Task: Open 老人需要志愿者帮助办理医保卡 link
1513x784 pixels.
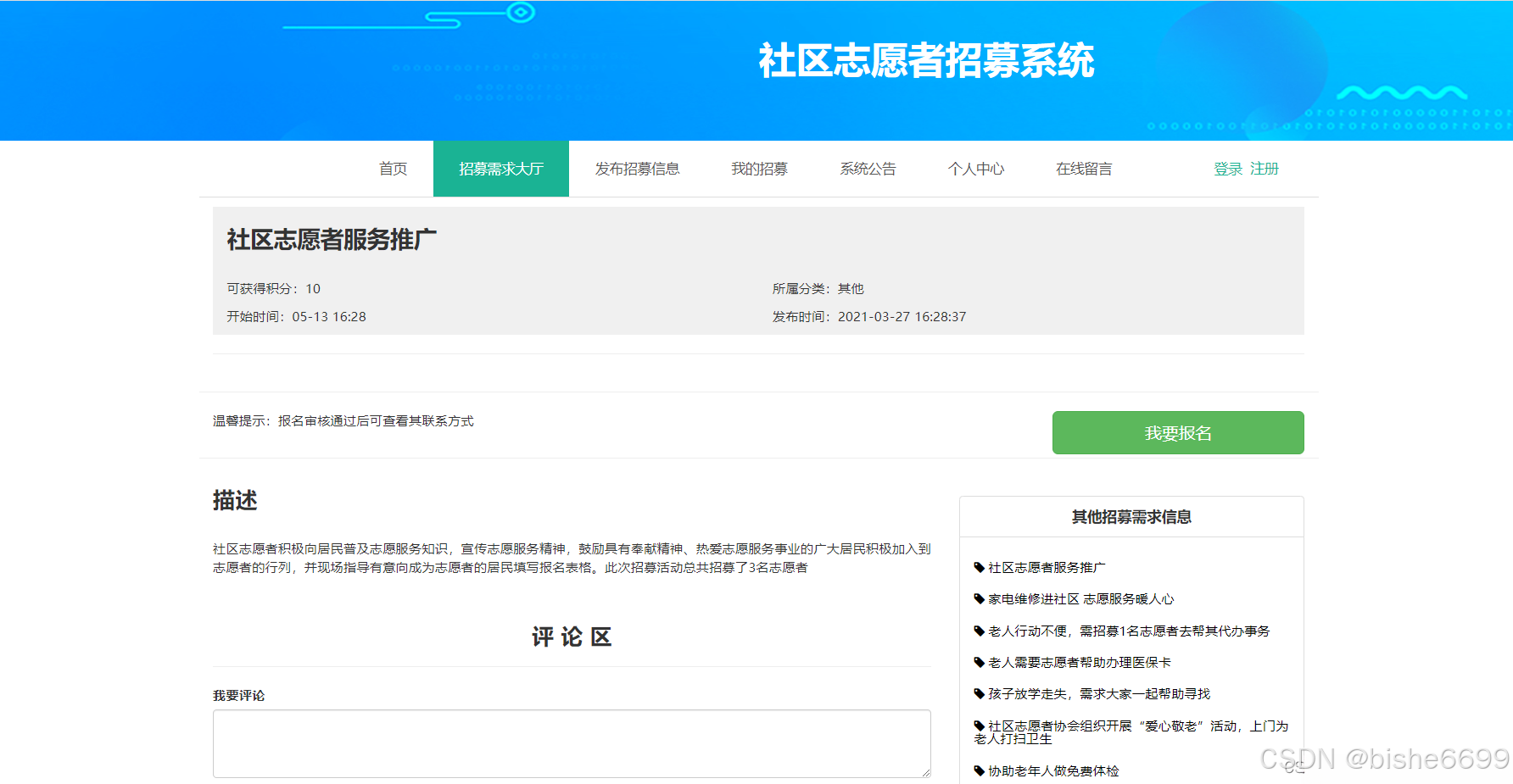Action: point(1079,662)
